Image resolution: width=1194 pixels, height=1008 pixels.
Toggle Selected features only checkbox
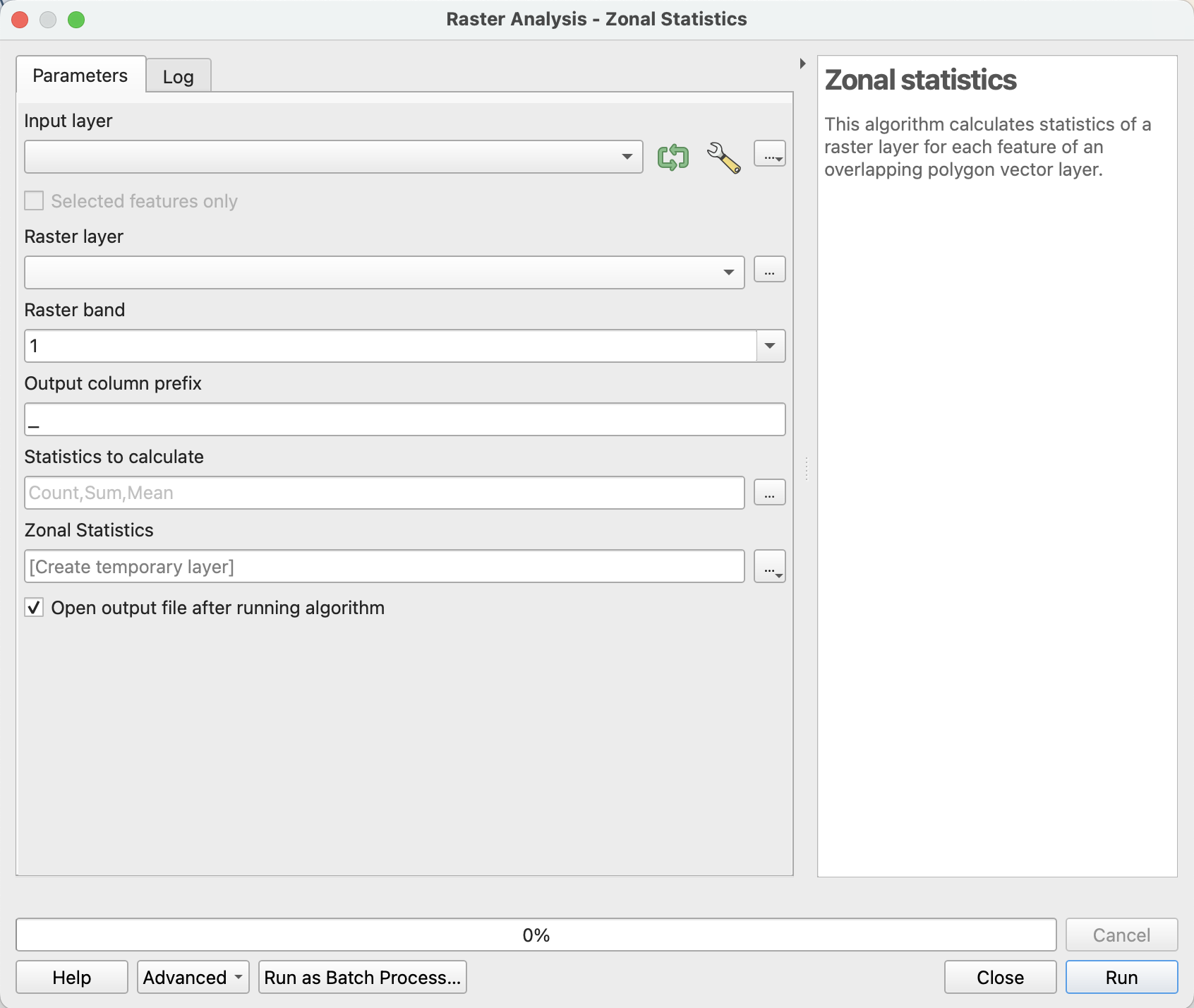[x=34, y=201]
